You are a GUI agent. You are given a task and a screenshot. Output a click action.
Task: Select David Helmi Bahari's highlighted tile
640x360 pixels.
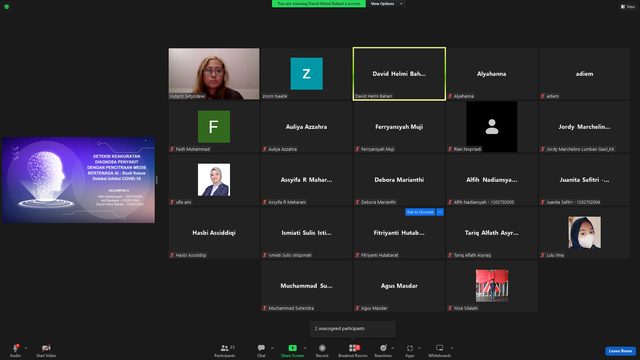pyautogui.click(x=399, y=74)
